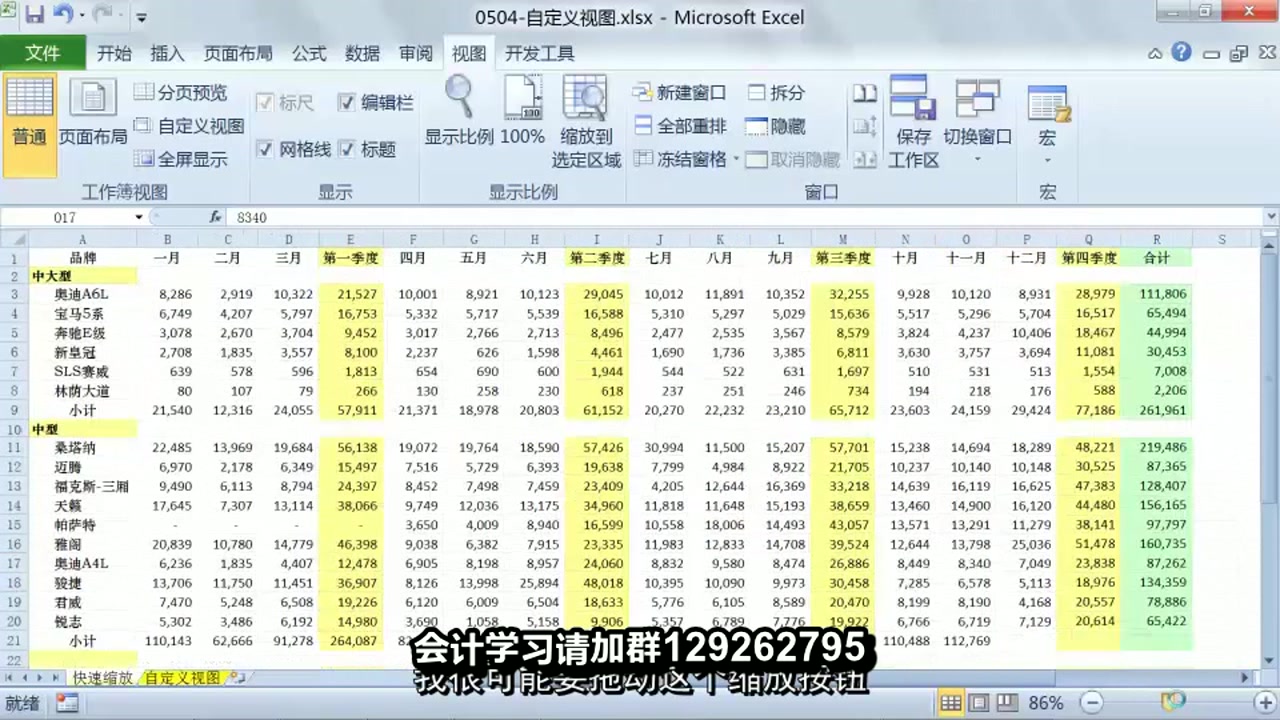Click 新建窗口 new window

(680, 93)
